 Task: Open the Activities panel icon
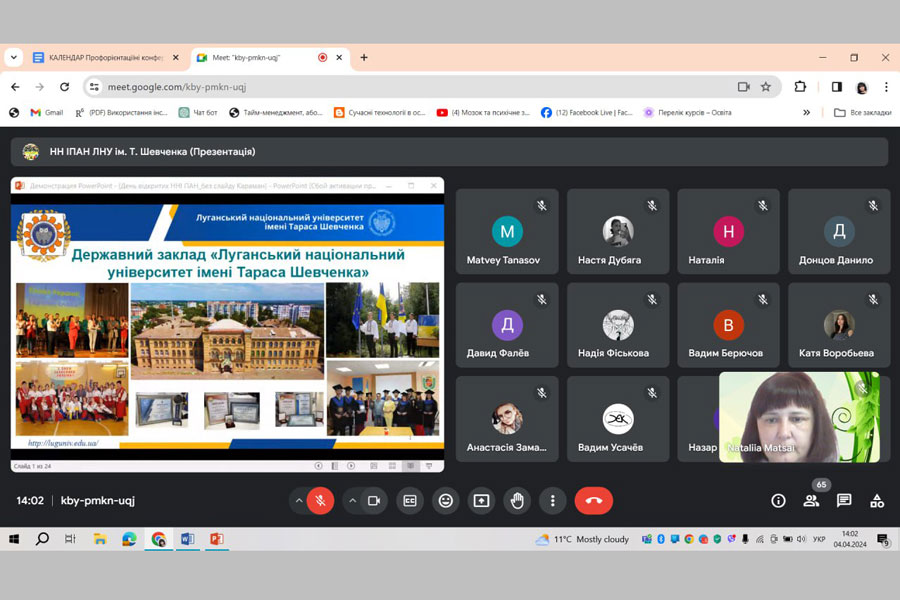click(x=877, y=501)
